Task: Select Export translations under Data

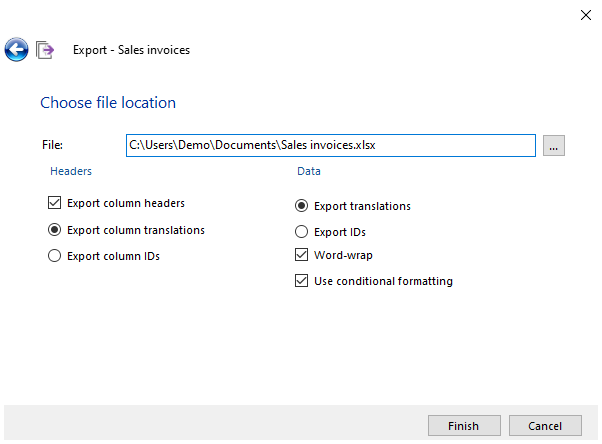Action: click(302, 206)
